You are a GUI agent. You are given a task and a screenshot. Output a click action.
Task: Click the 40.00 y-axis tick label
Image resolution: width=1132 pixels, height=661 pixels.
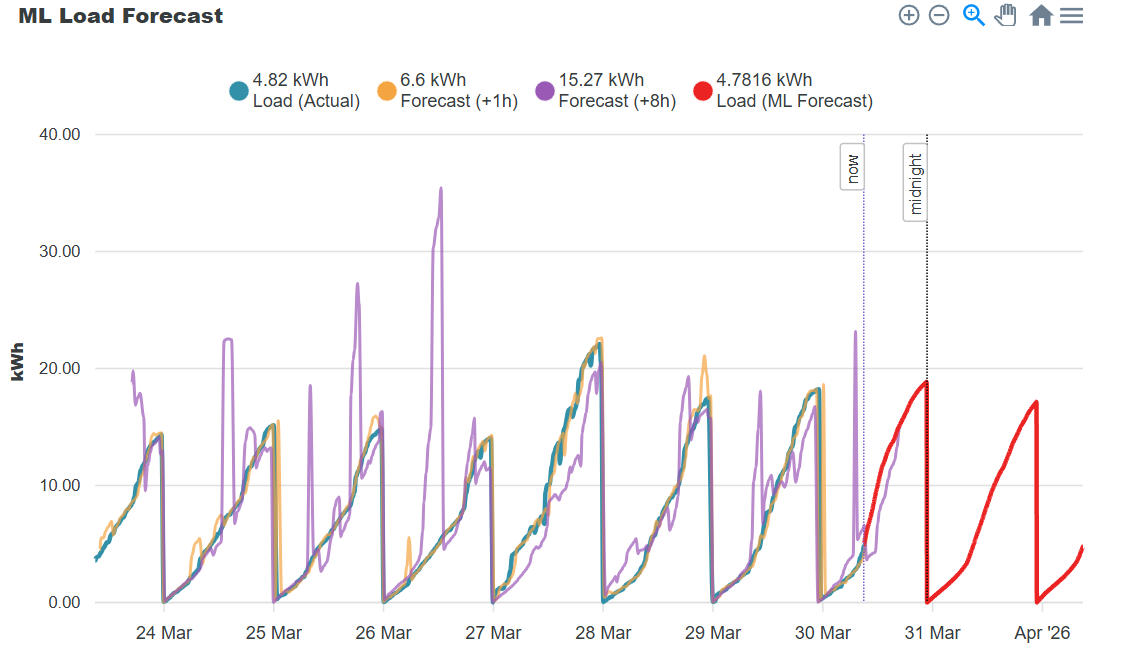(x=60, y=134)
